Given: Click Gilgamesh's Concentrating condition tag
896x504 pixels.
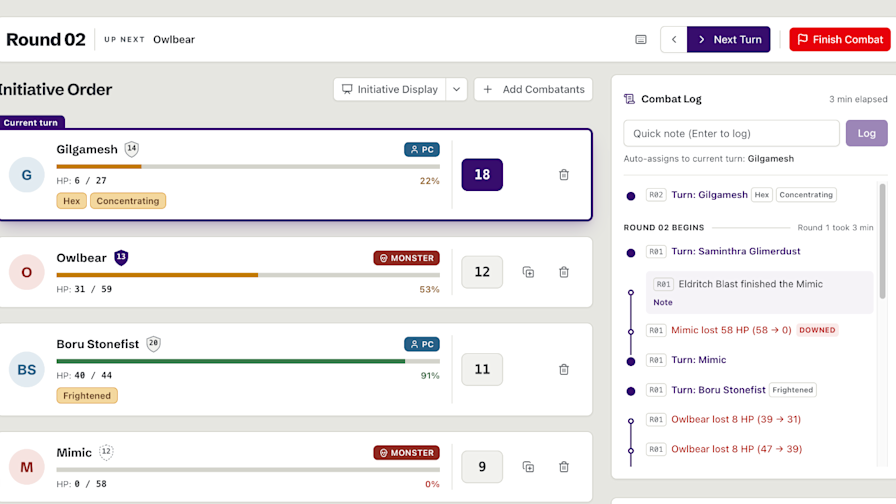Looking at the screenshot, I should pyautogui.click(x=128, y=201).
